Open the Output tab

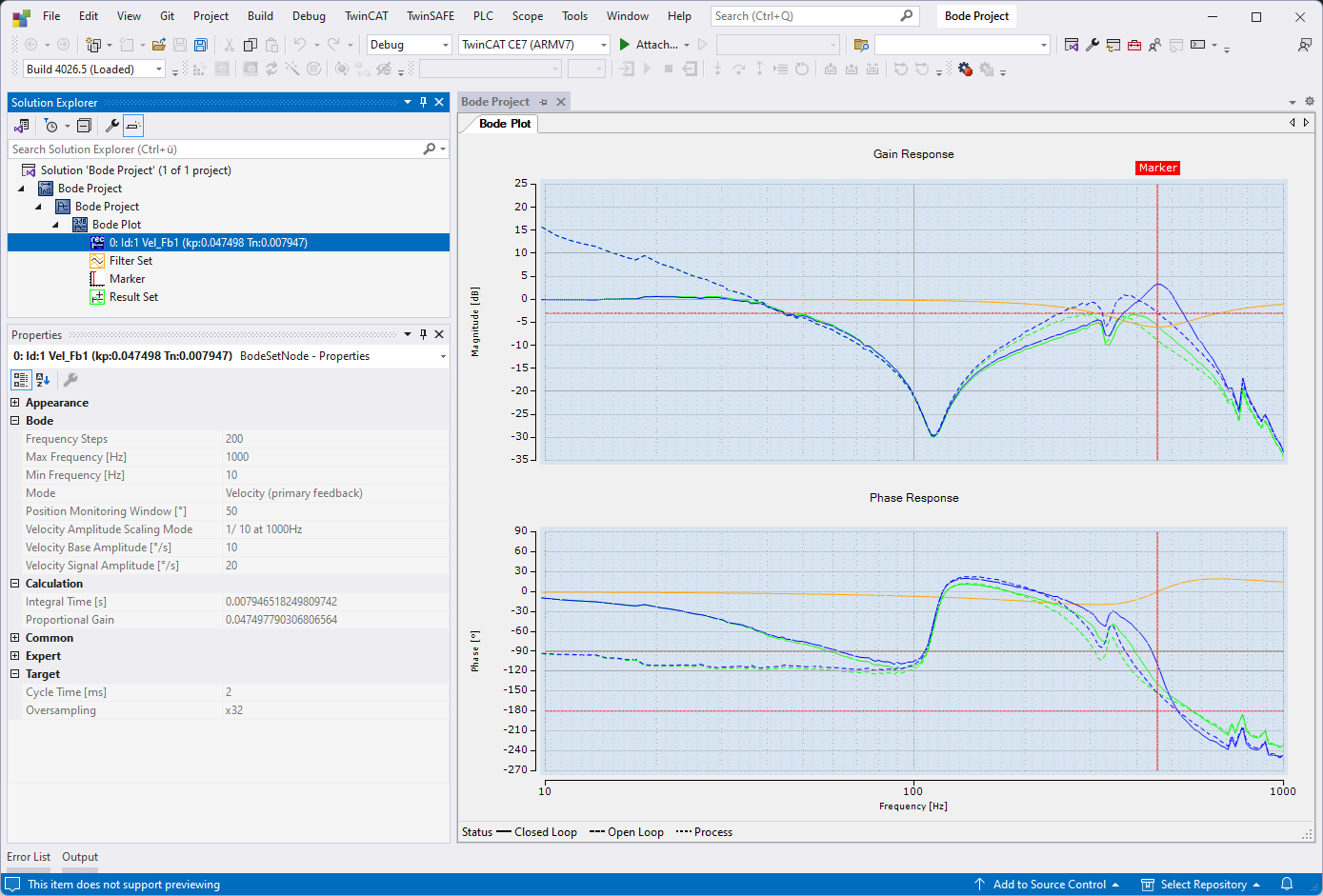point(80,857)
